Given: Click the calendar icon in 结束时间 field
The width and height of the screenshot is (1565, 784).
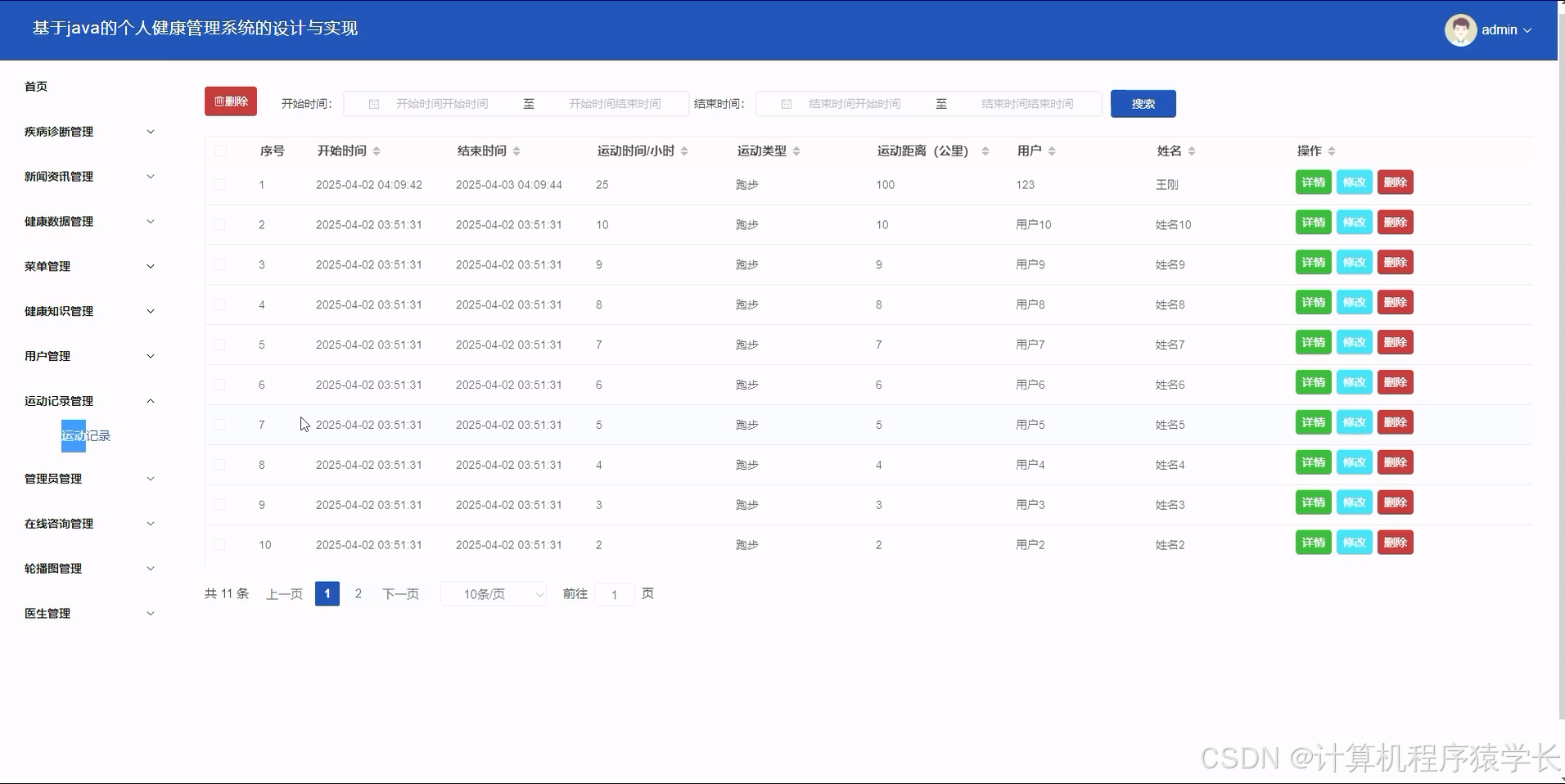Looking at the screenshot, I should [787, 103].
